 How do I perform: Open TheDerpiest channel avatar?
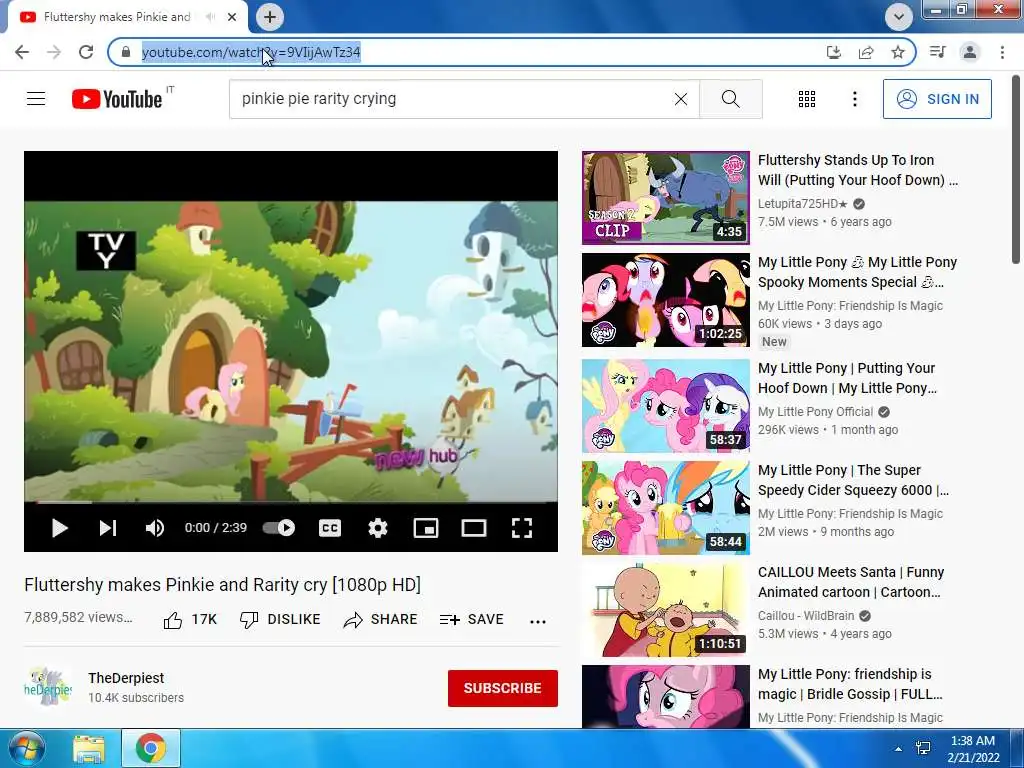tap(47, 687)
